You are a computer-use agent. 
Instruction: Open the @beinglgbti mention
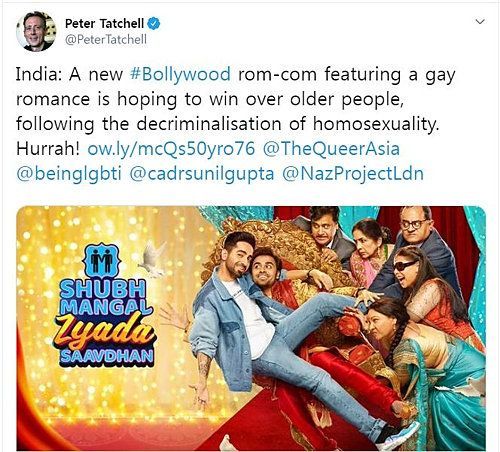coord(69,173)
